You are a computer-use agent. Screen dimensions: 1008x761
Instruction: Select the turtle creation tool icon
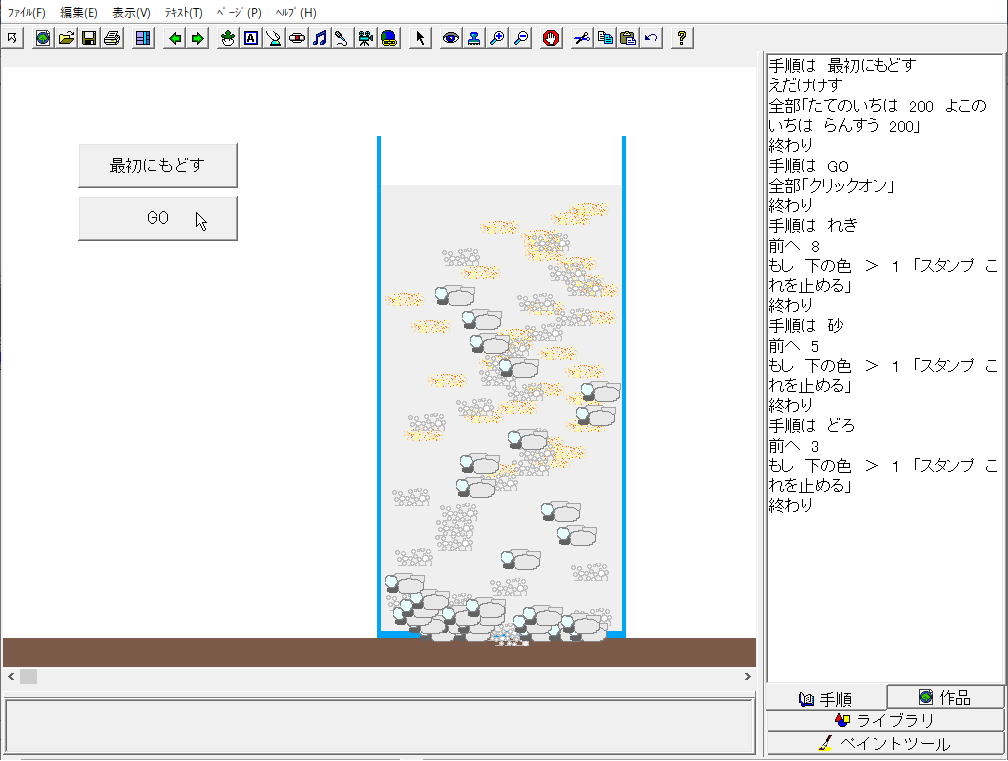click(227, 38)
